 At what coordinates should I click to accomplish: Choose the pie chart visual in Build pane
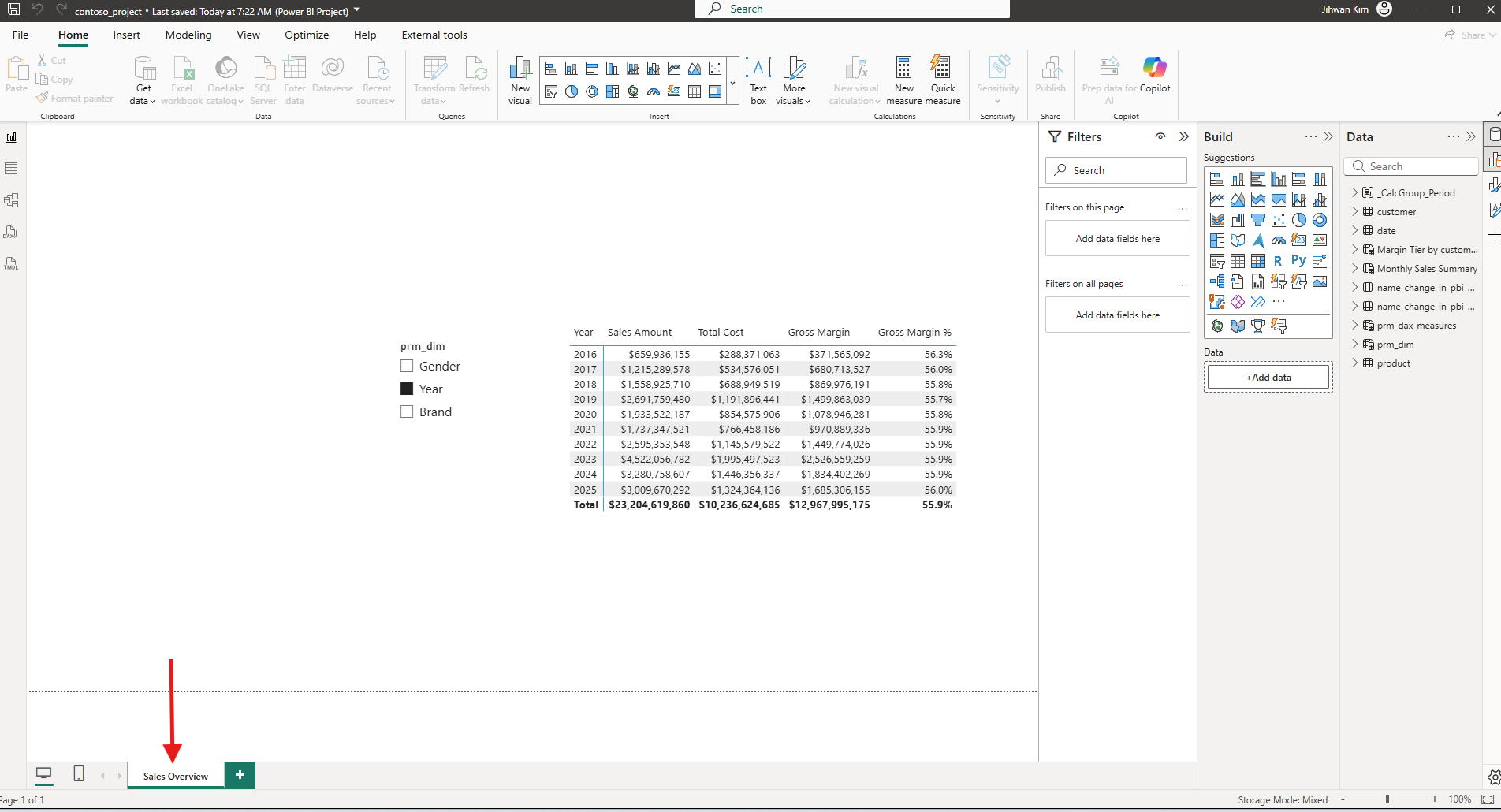click(x=1298, y=220)
